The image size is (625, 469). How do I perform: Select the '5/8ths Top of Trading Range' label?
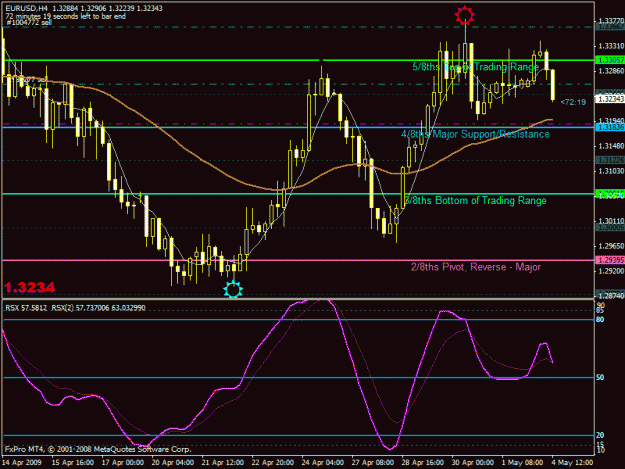(475, 67)
